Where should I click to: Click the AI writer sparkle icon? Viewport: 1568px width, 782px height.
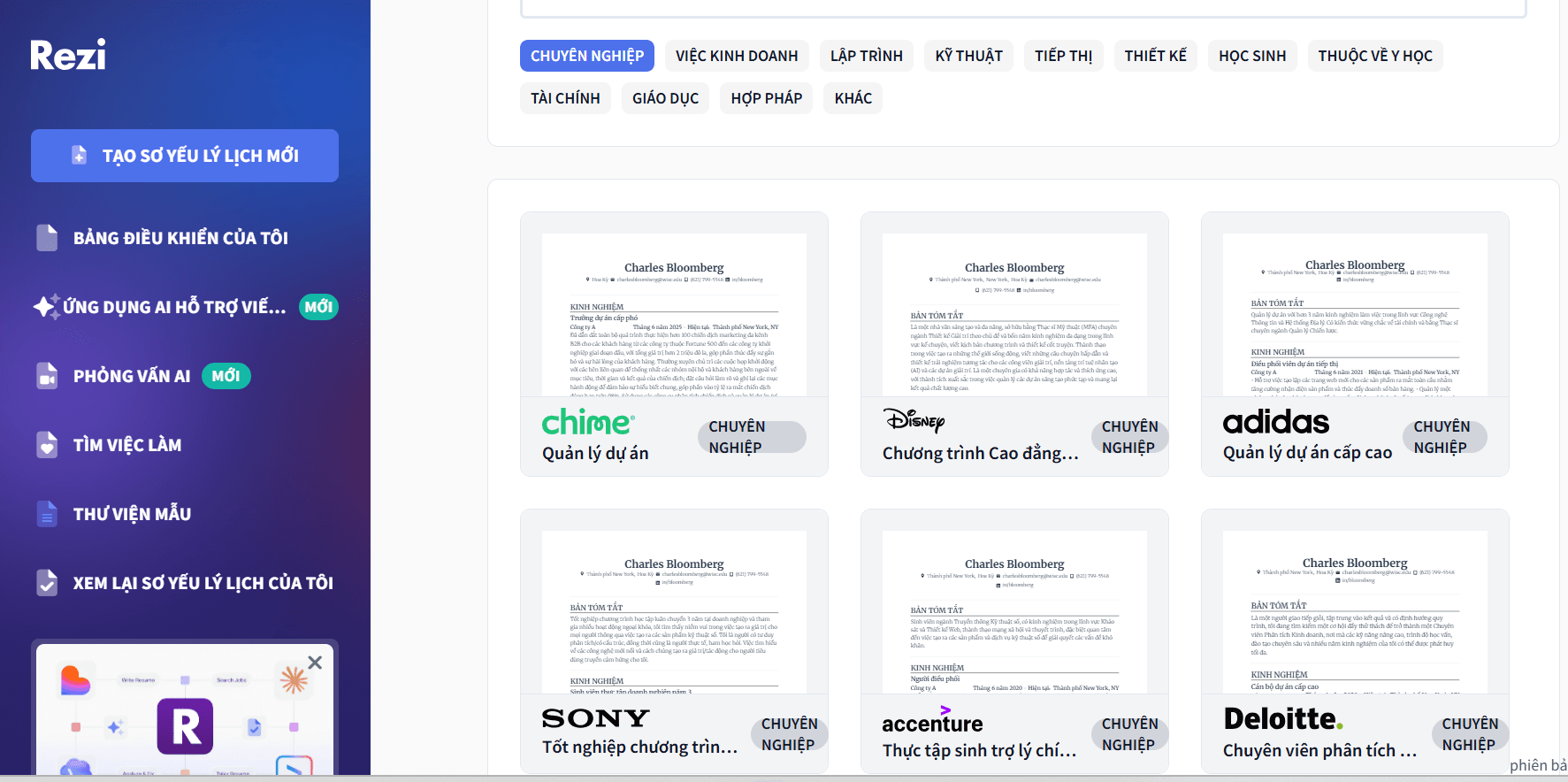pyautogui.click(x=47, y=306)
